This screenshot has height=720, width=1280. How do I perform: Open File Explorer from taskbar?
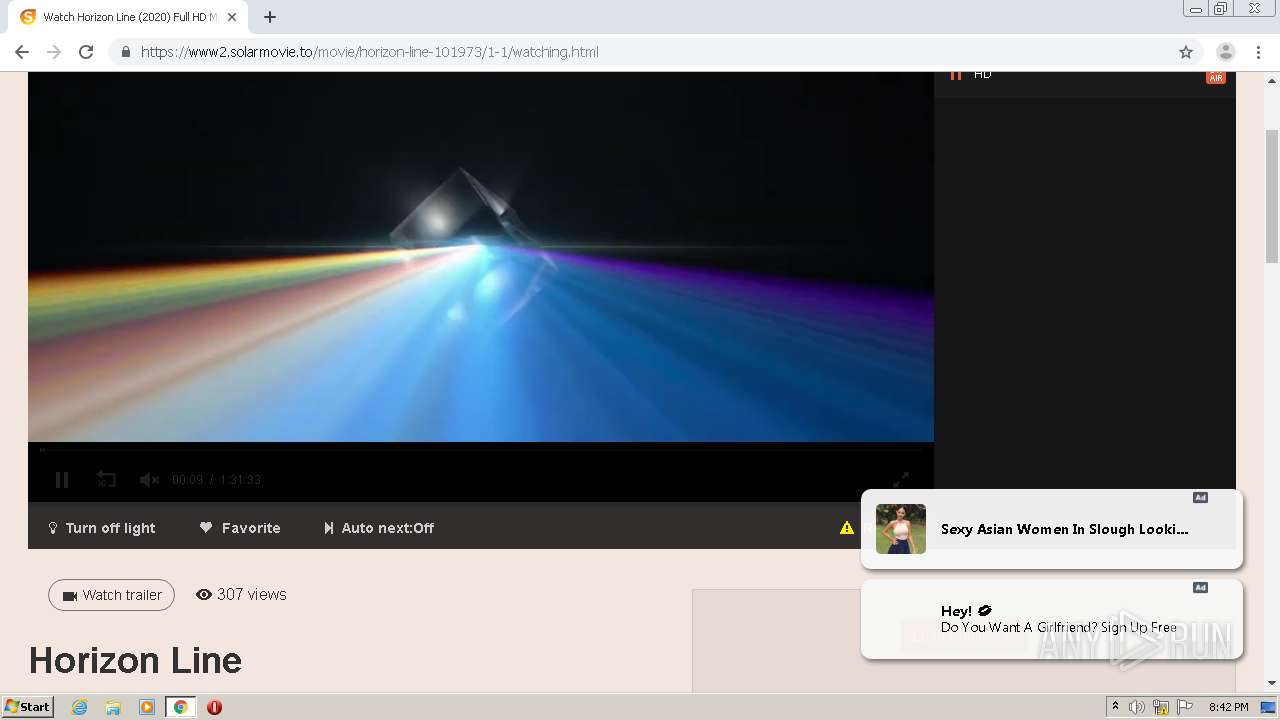(113, 707)
